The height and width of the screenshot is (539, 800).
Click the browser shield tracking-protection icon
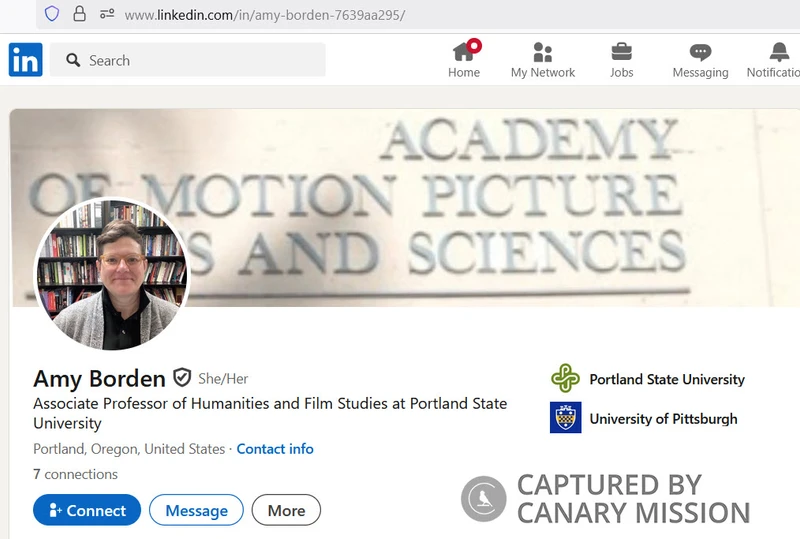tap(52, 14)
